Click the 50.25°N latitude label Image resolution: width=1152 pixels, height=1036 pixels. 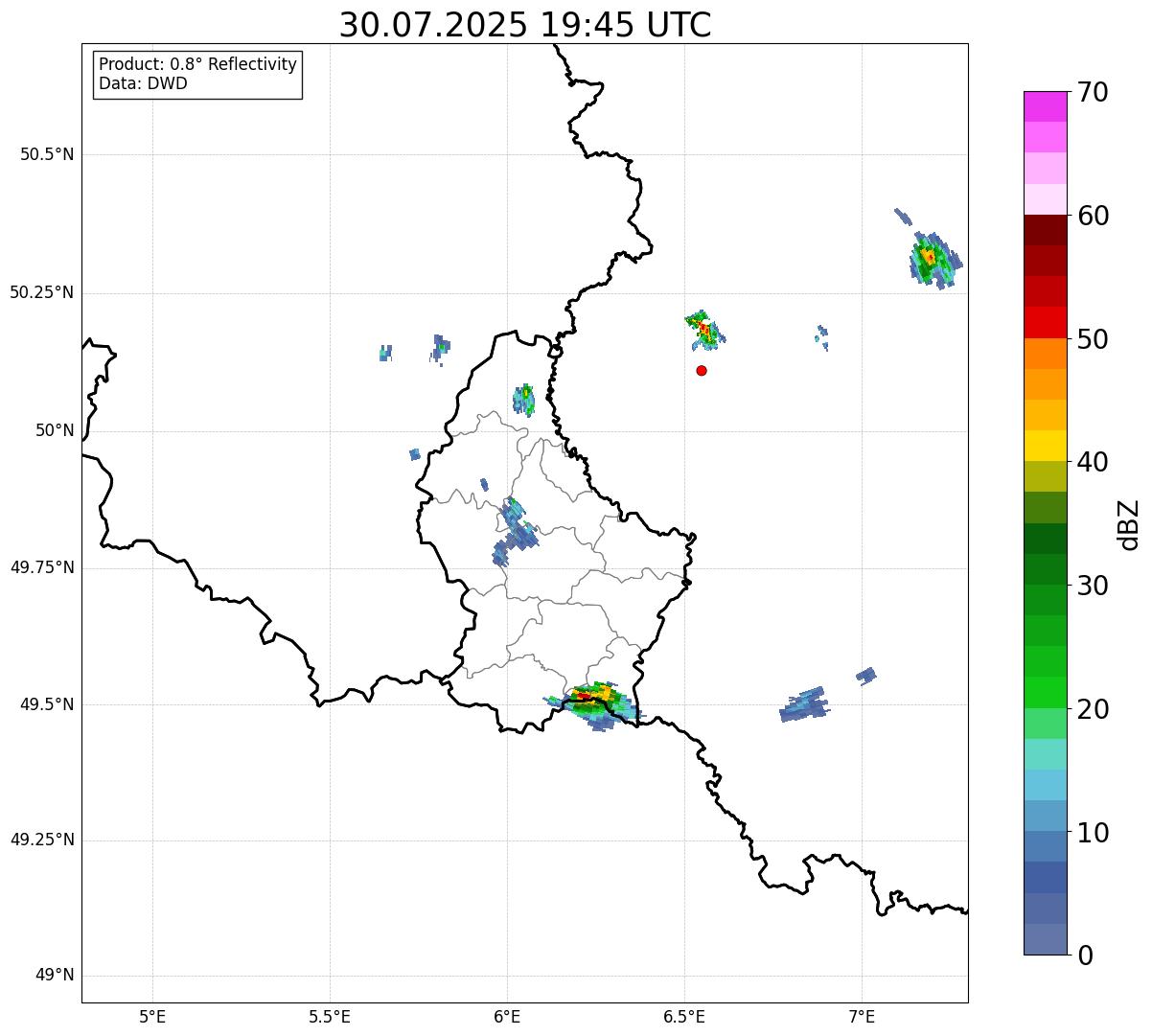[x=42, y=292]
